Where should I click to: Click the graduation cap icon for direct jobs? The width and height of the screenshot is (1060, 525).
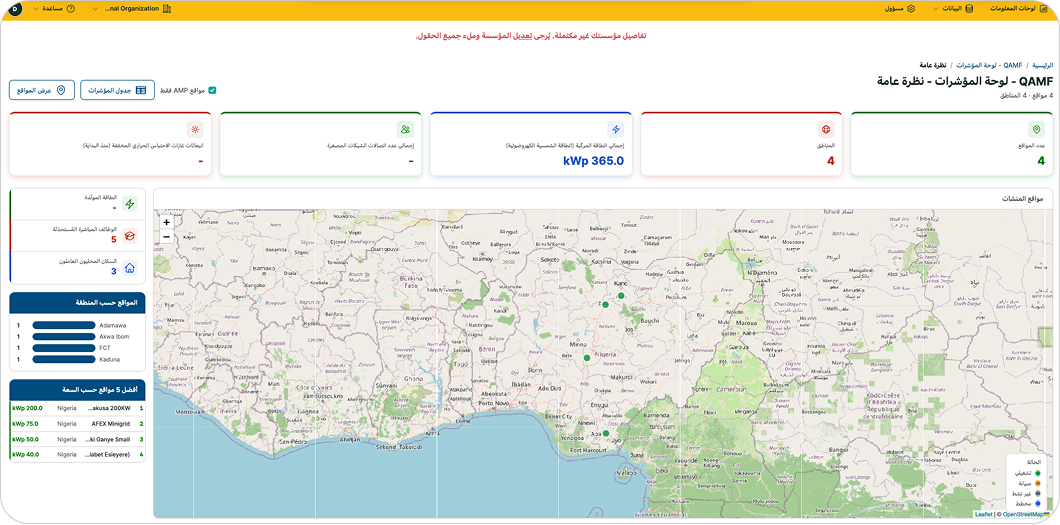130,236
